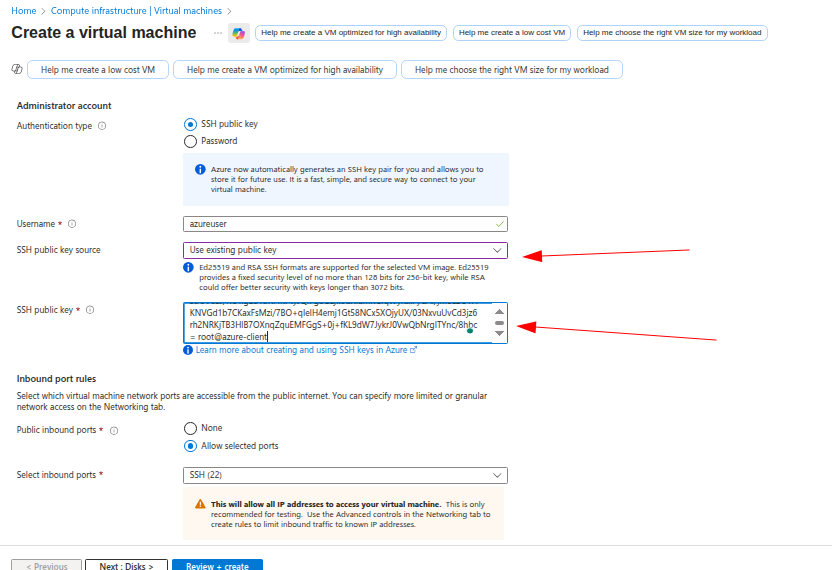
Task: Click the SSH key box scrollbar thumb
Action: 499,323
